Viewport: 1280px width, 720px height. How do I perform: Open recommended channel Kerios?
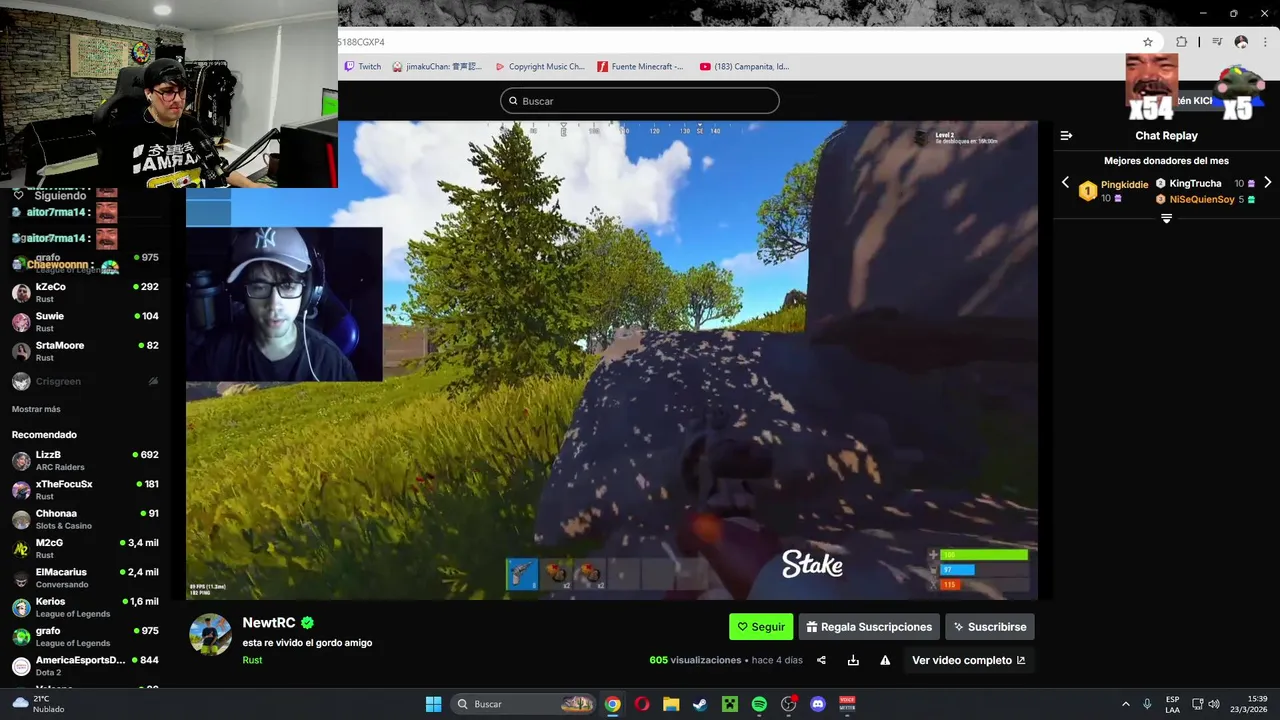(x=85, y=607)
